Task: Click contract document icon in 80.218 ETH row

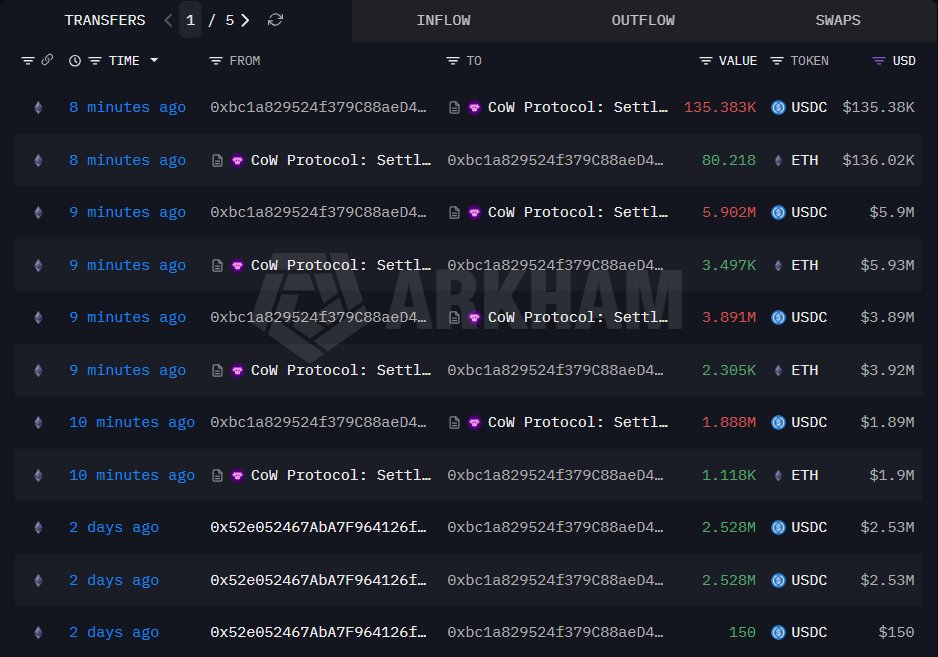Action: (x=218, y=160)
